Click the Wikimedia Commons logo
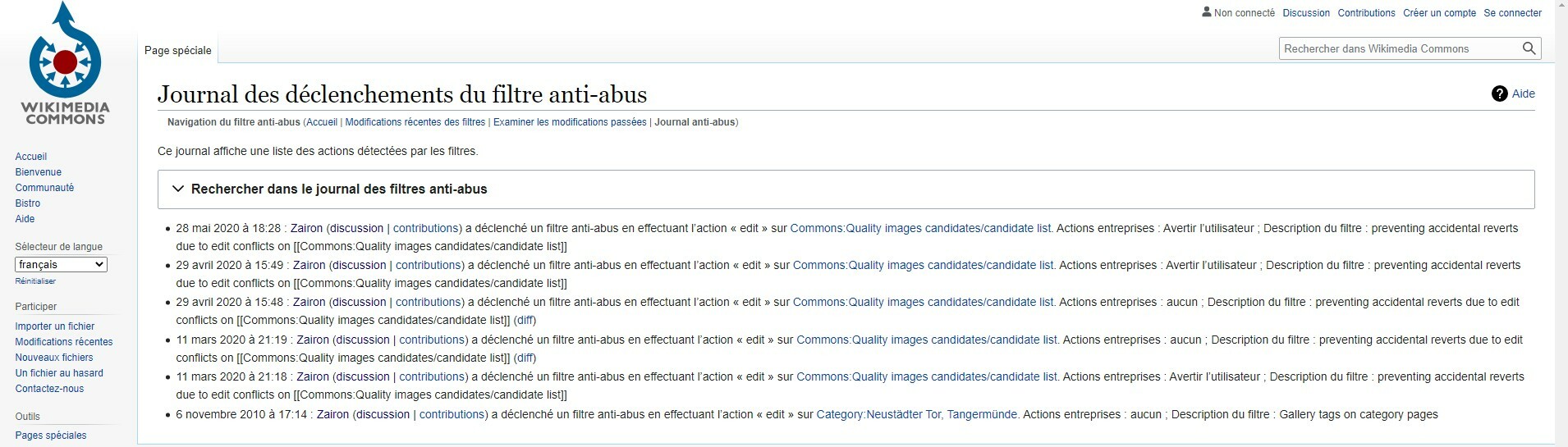This screenshot has height=447, width=1568. pyautogui.click(x=65, y=64)
